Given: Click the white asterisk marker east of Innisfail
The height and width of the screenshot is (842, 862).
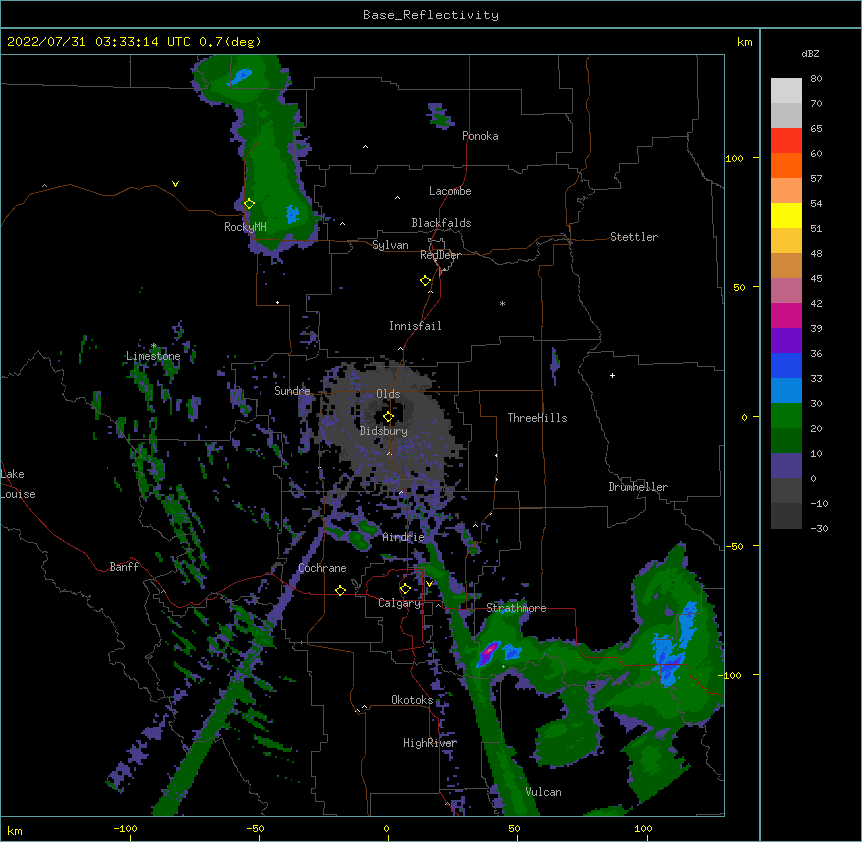Looking at the screenshot, I should tap(502, 303).
